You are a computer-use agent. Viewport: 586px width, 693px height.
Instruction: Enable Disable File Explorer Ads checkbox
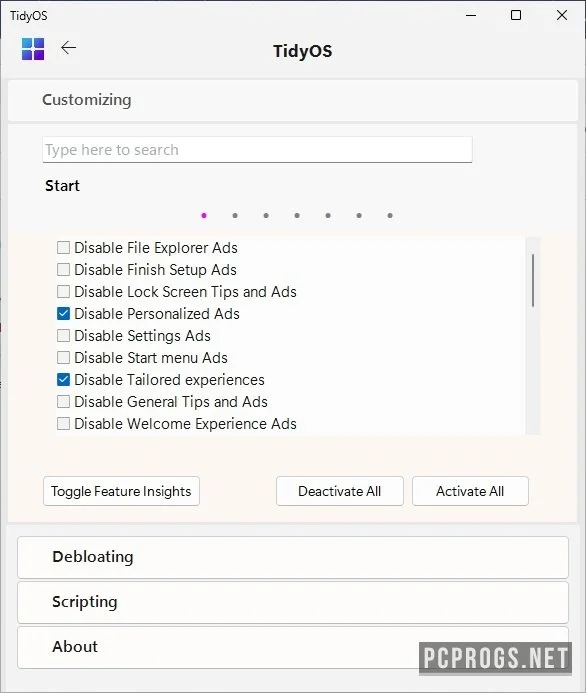pos(64,248)
